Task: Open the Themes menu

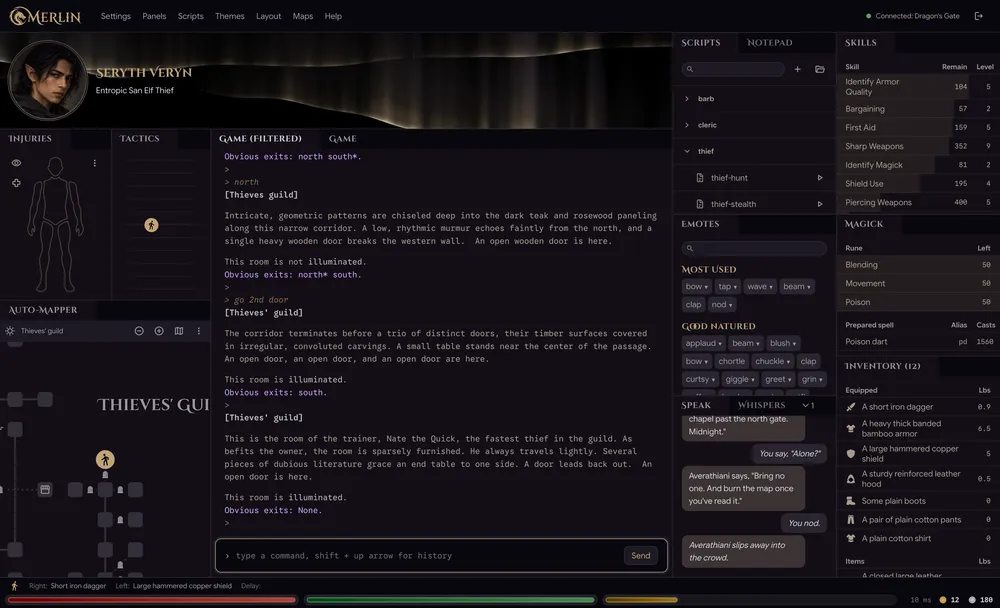Action: point(230,16)
